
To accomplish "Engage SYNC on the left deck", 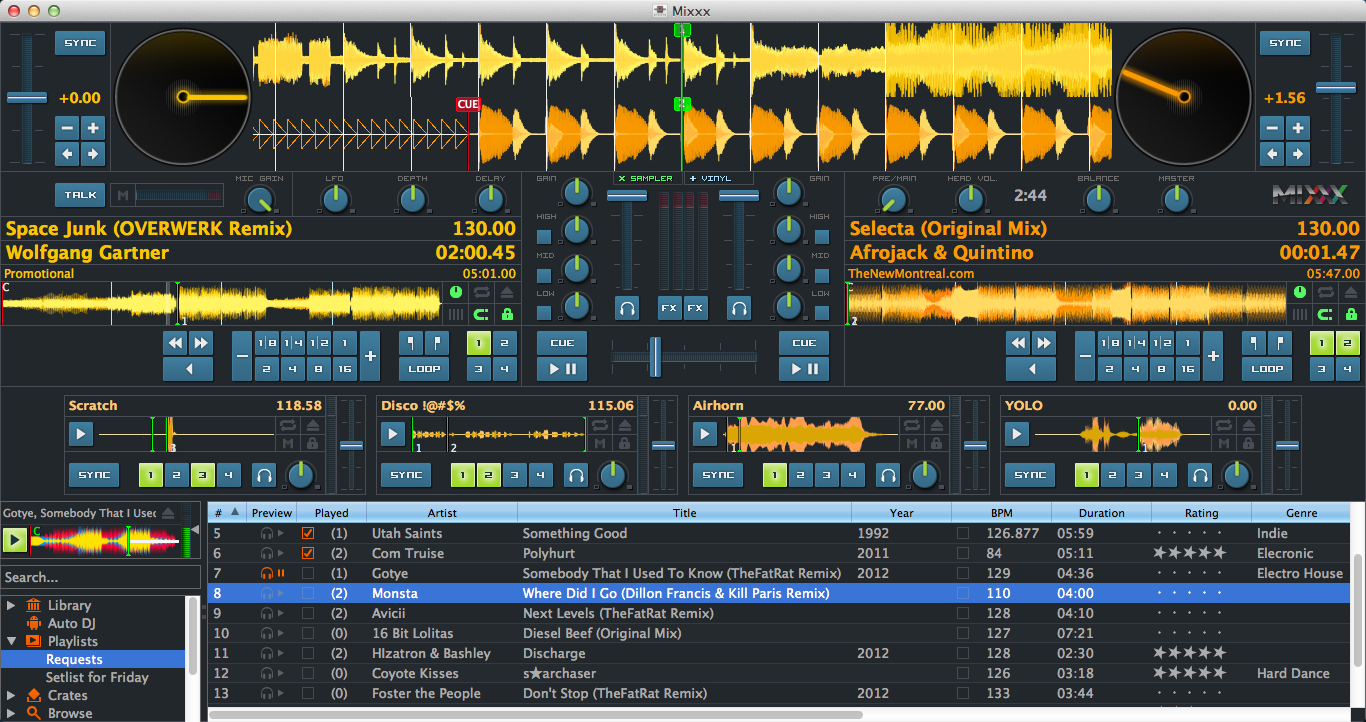I will pyautogui.click(x=79, y=43).
